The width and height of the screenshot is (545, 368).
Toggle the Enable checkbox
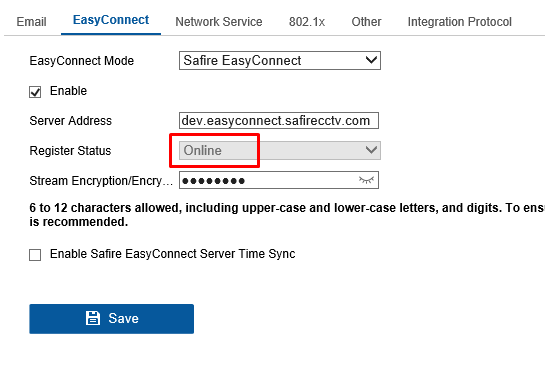35,92
